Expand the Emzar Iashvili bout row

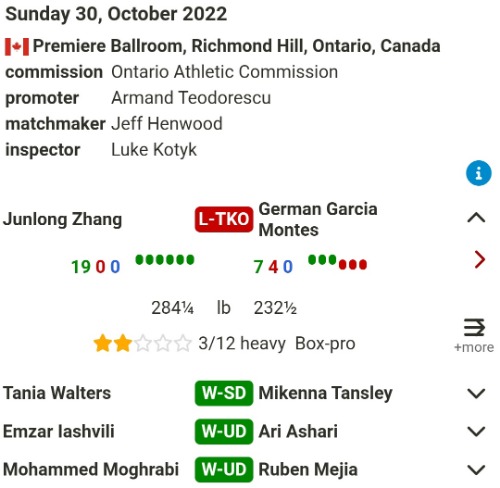[476, 431]
